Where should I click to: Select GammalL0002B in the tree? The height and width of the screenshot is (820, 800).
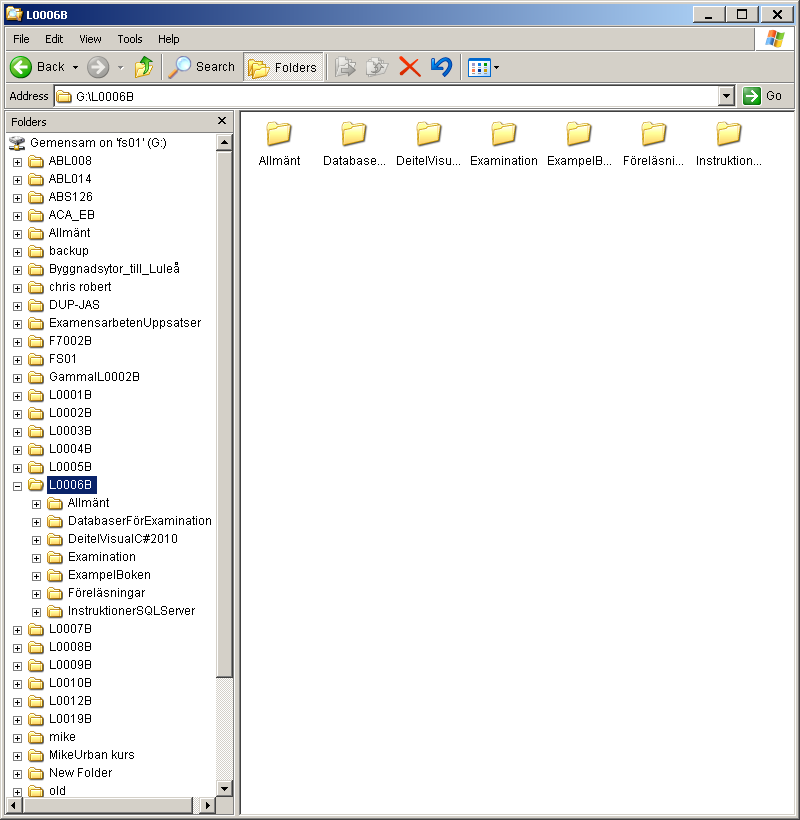pyautogui.click(x=94, y=377)
